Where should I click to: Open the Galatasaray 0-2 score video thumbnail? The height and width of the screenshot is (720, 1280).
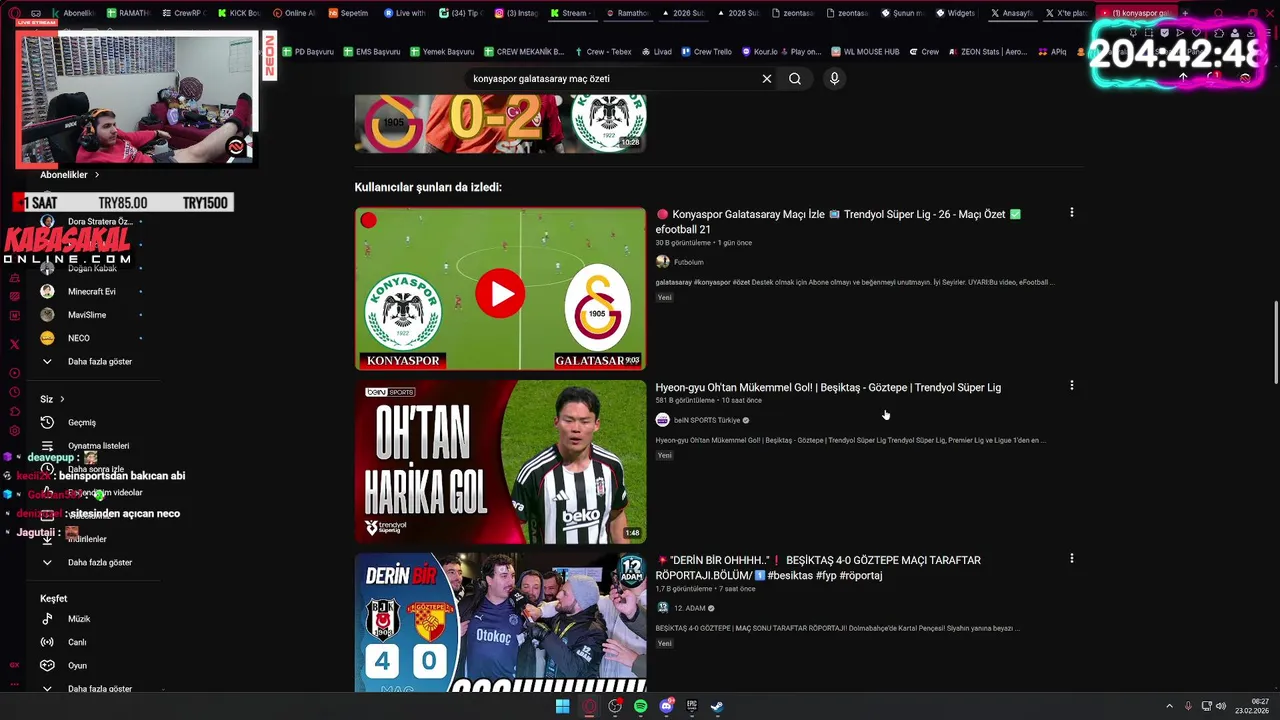(x=500, y=123)
